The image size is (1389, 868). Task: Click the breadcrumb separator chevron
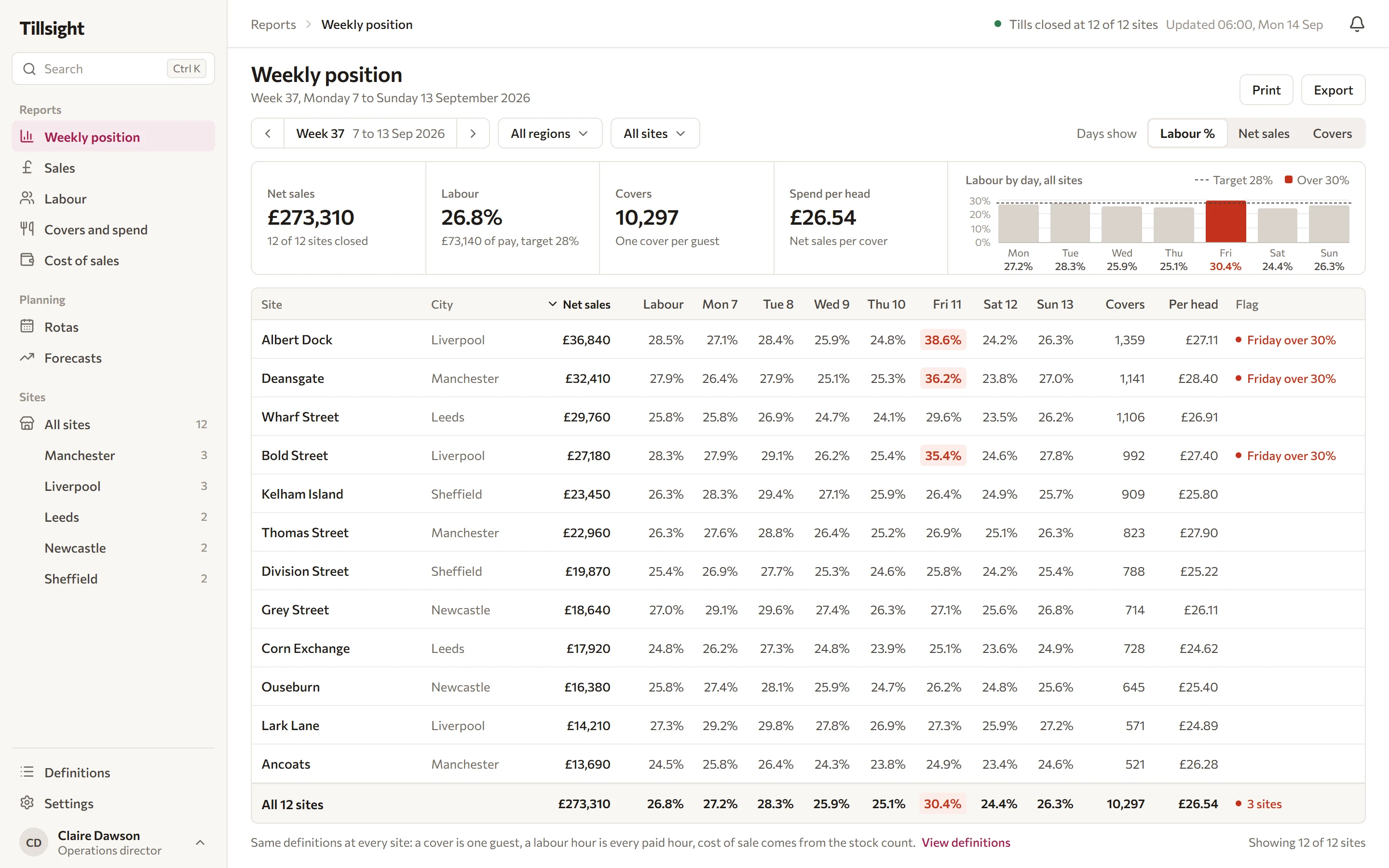[x=309, y=24]
